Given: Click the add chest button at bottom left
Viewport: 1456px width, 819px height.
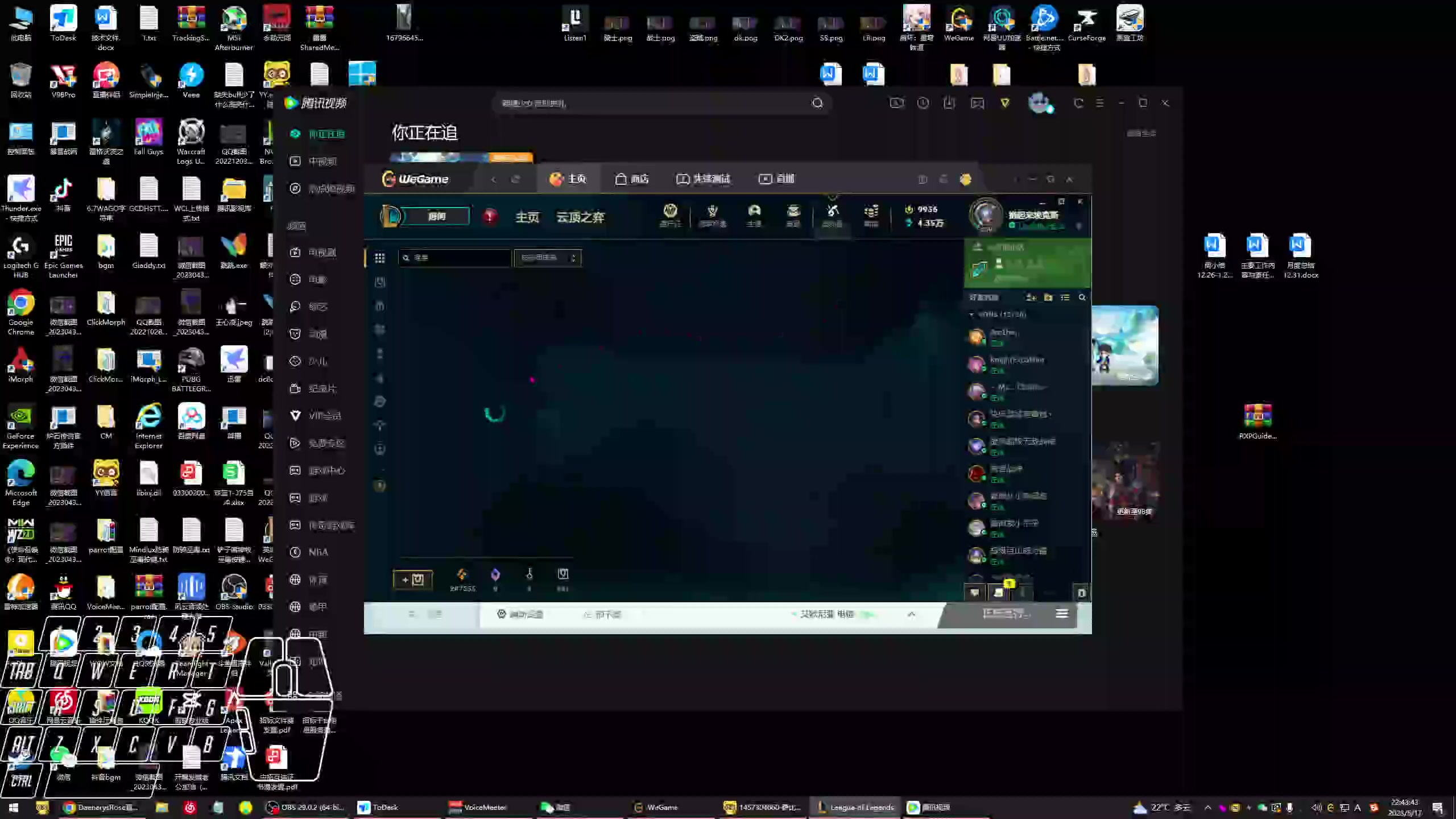Looking at the screenshot, I should [x=413, y=580].
